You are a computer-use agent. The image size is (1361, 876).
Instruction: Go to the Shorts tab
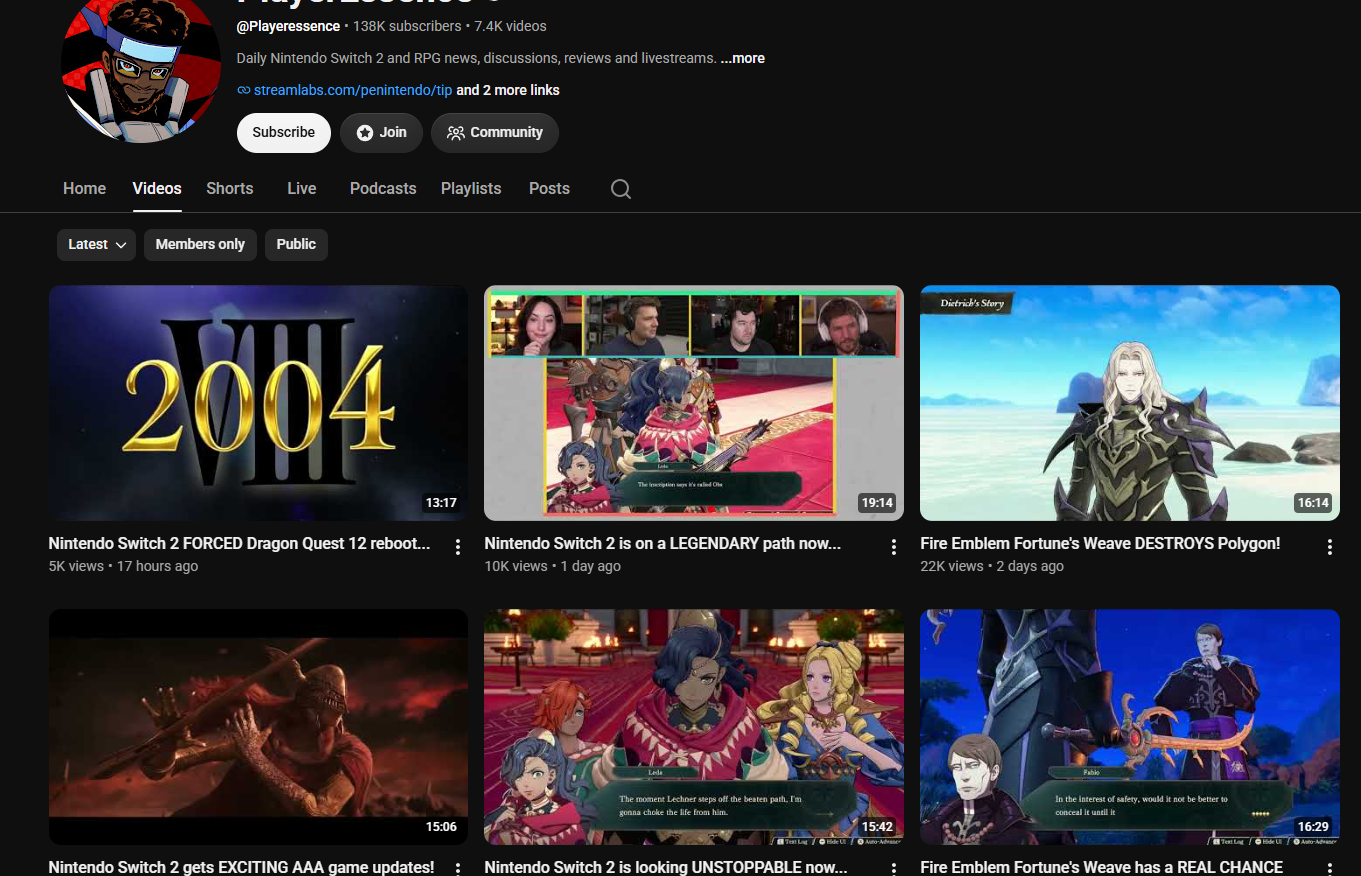230,188
